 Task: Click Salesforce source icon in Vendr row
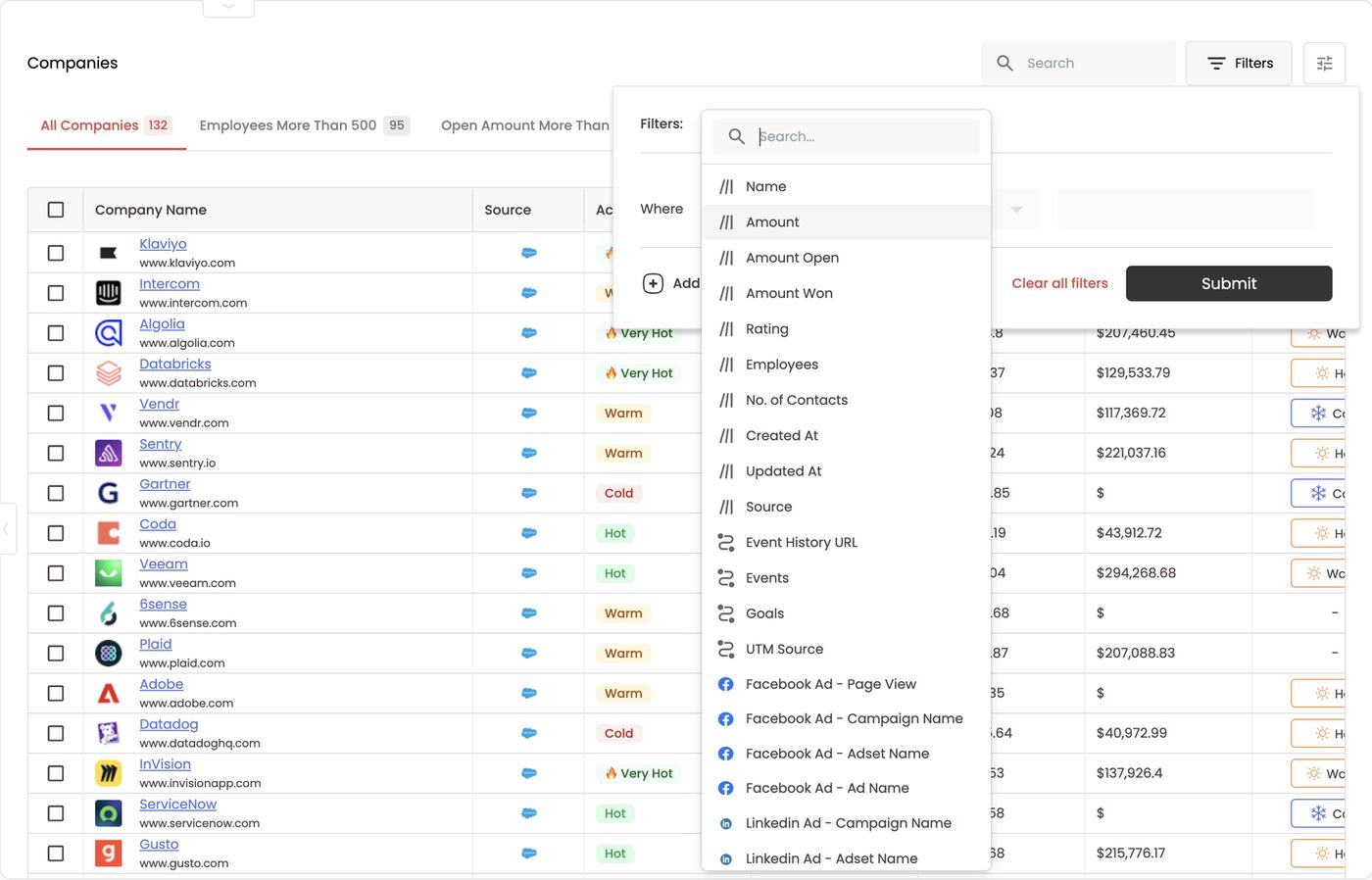click(529, 413)
